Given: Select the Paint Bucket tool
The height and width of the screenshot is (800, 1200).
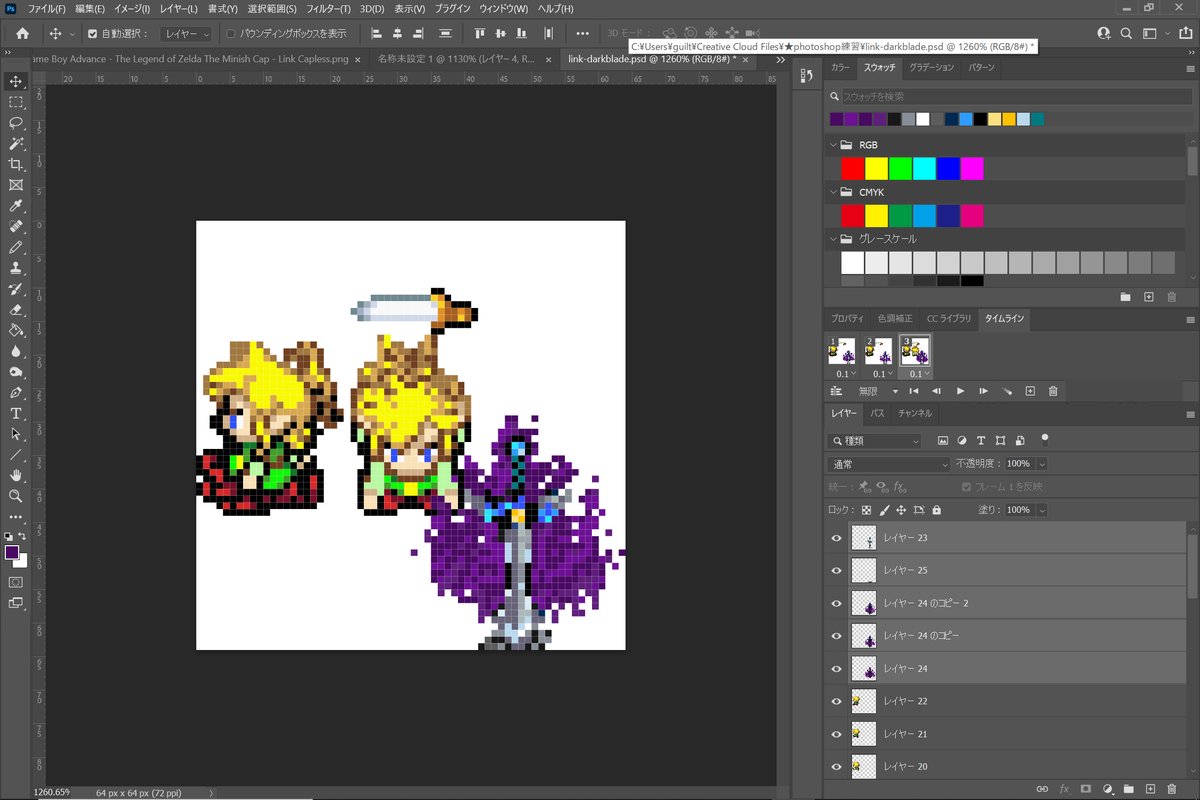Looking at the screenshot, I should point(16,330).
